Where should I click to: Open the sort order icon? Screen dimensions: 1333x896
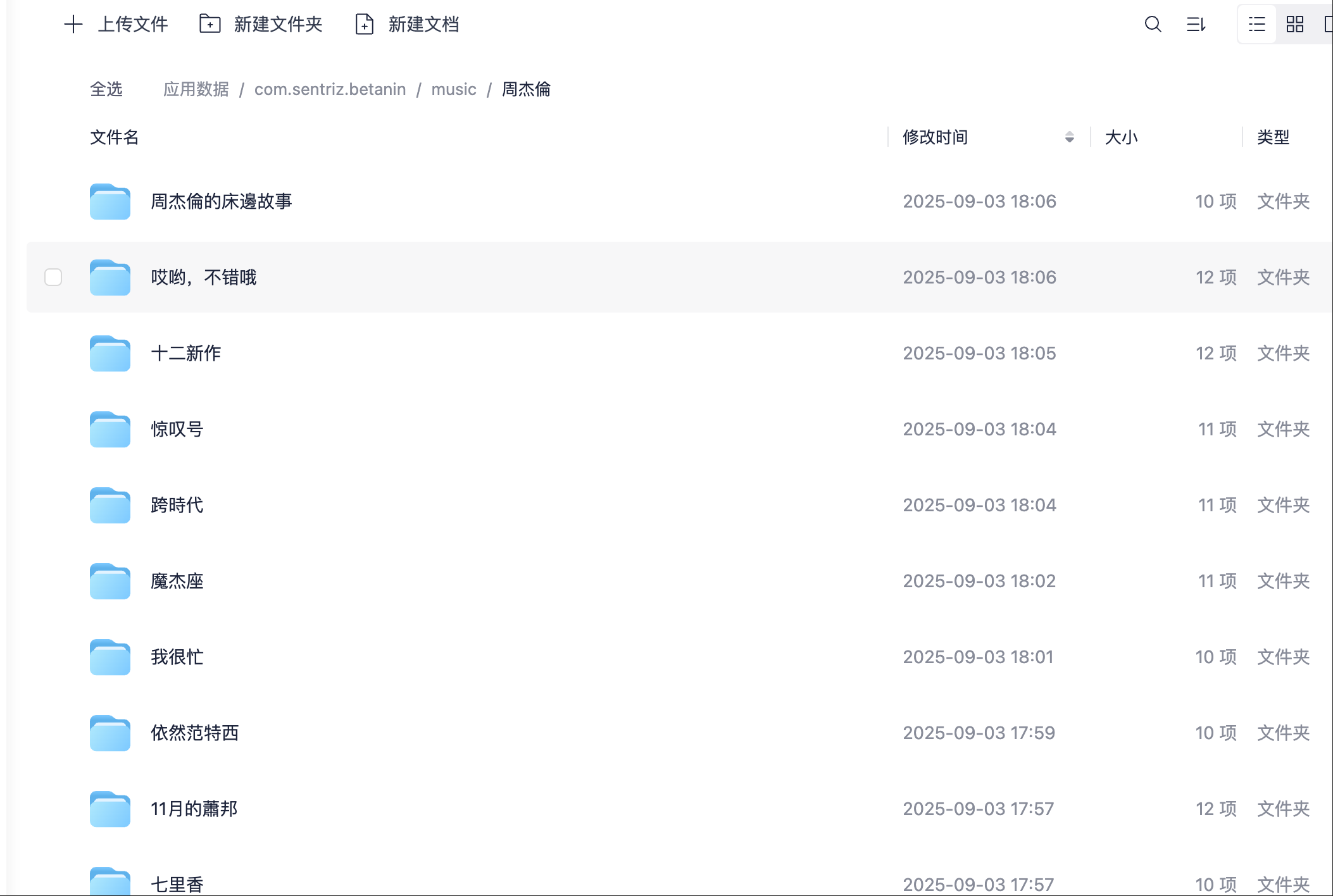[1196, 25]
